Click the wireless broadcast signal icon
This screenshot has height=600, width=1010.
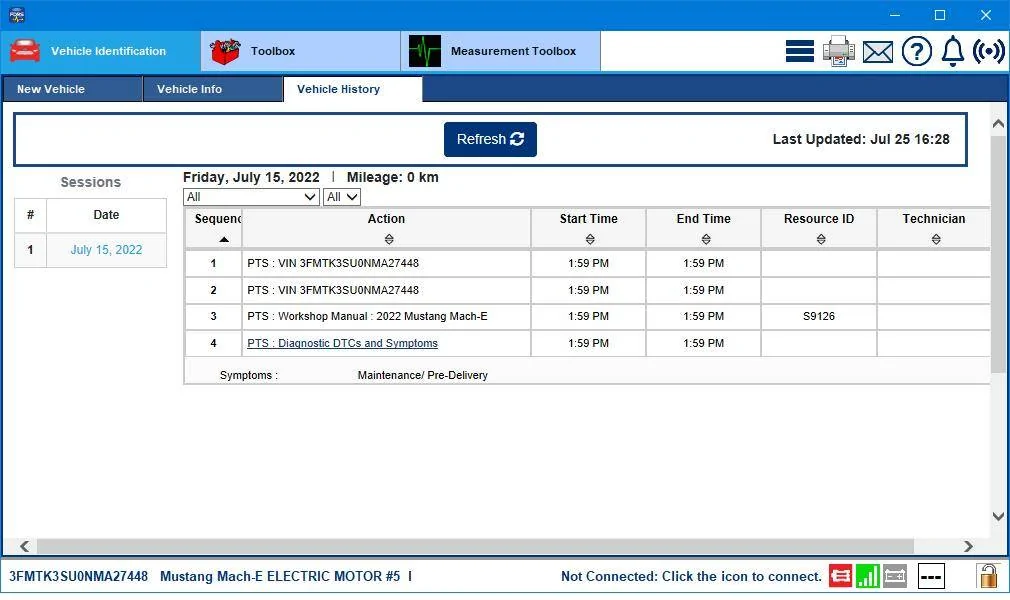coord(988,51)
